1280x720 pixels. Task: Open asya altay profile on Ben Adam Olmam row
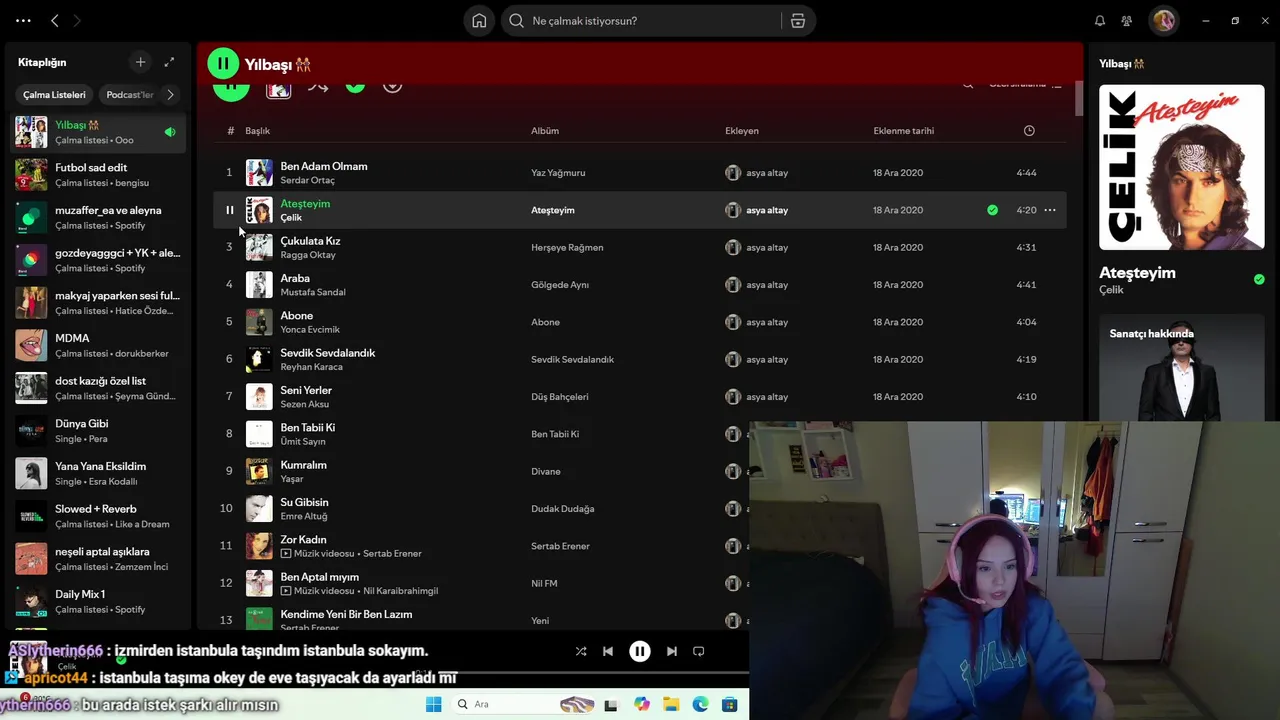click(767, 173)
